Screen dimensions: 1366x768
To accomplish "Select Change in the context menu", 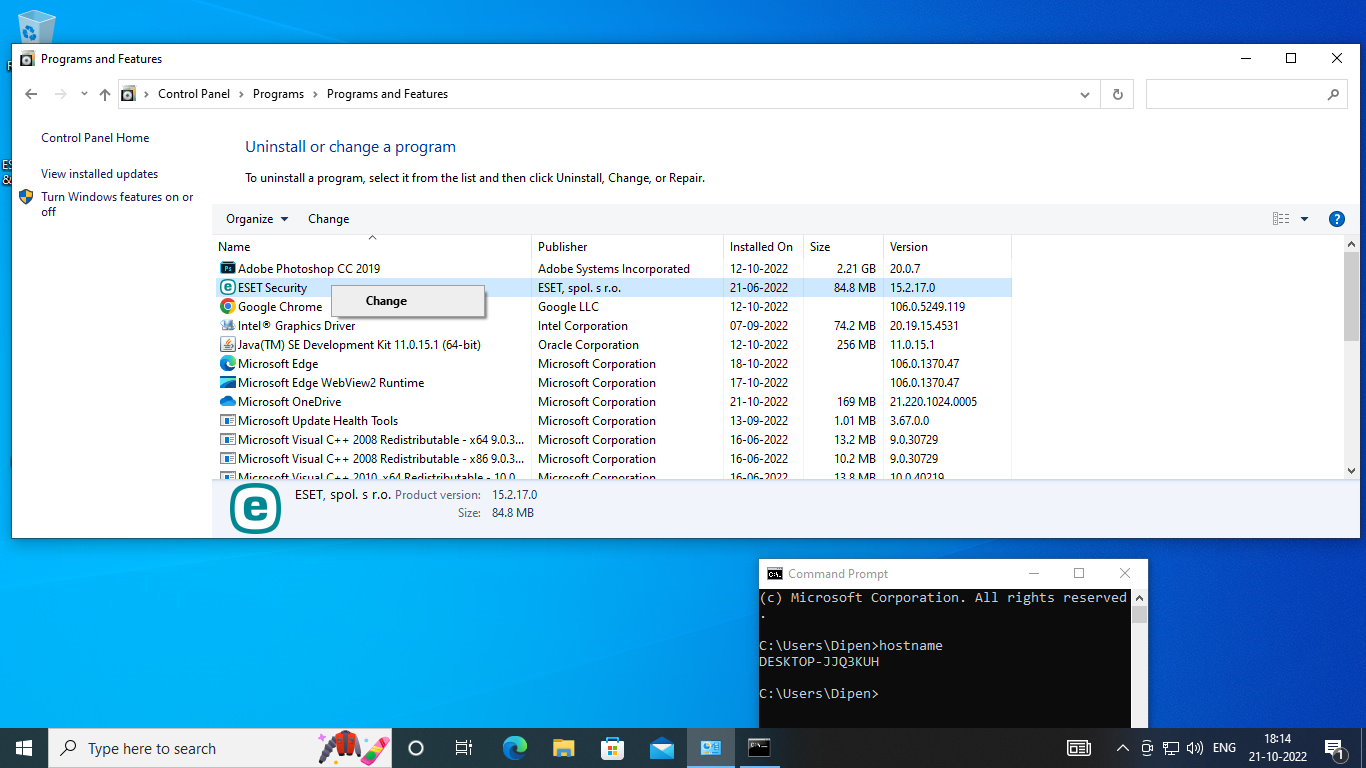I will [x=408, y=301].
